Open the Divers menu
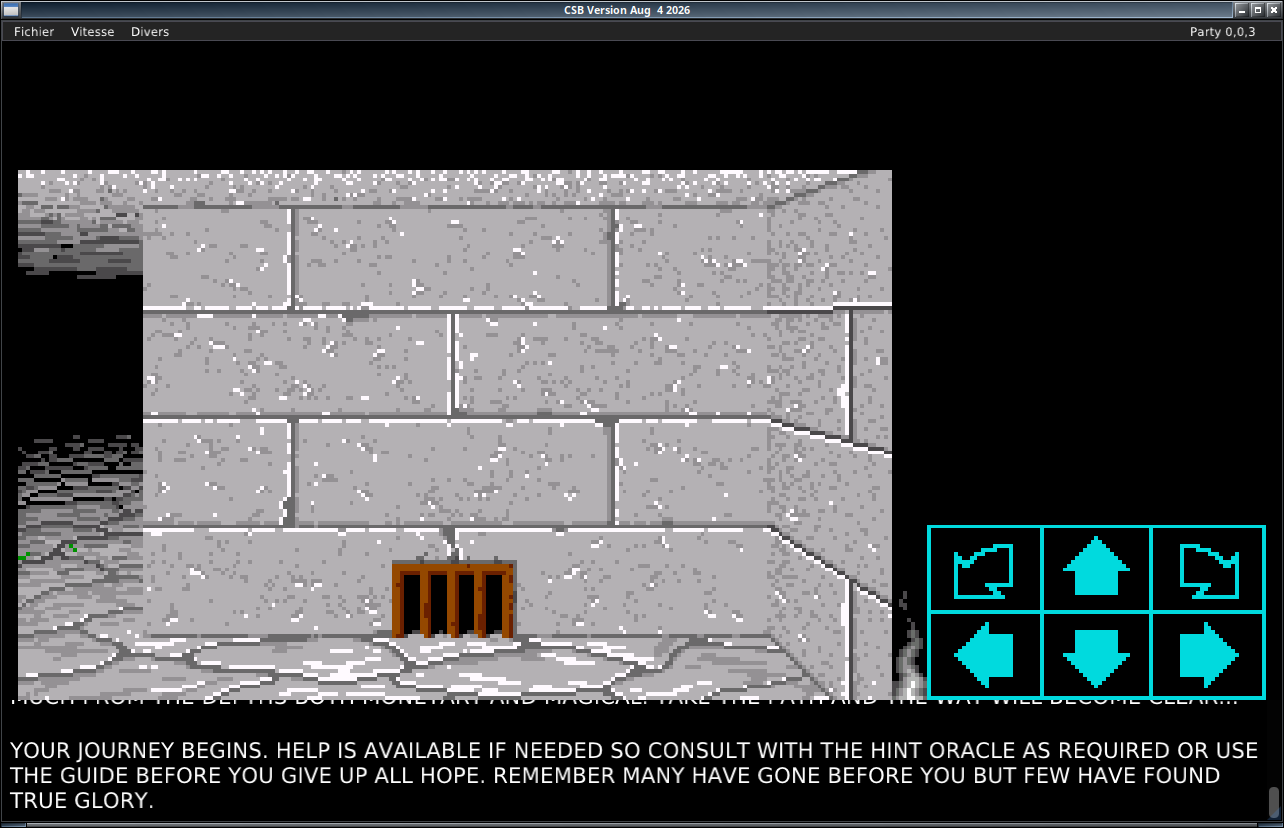Viewport: 1284px width, 828px height. (150, 32)
